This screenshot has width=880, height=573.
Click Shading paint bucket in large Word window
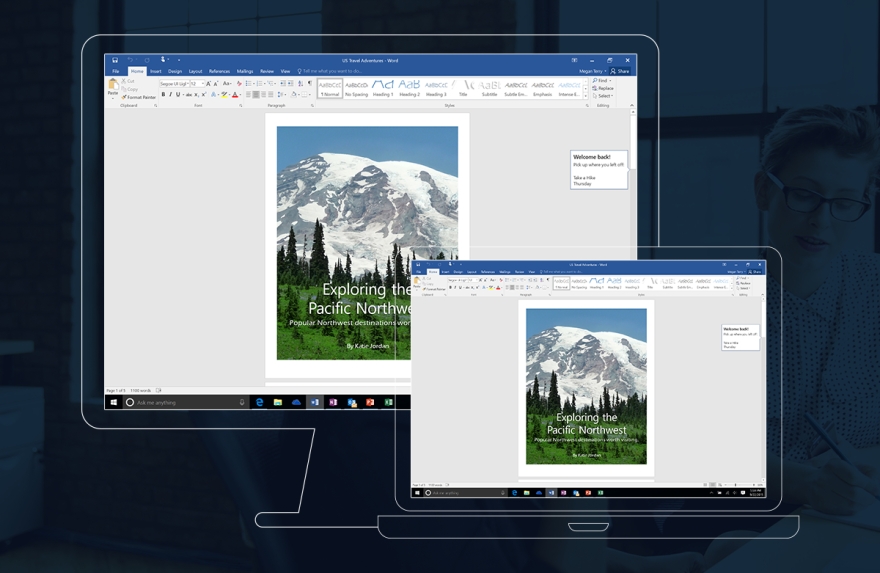[294, 94]
